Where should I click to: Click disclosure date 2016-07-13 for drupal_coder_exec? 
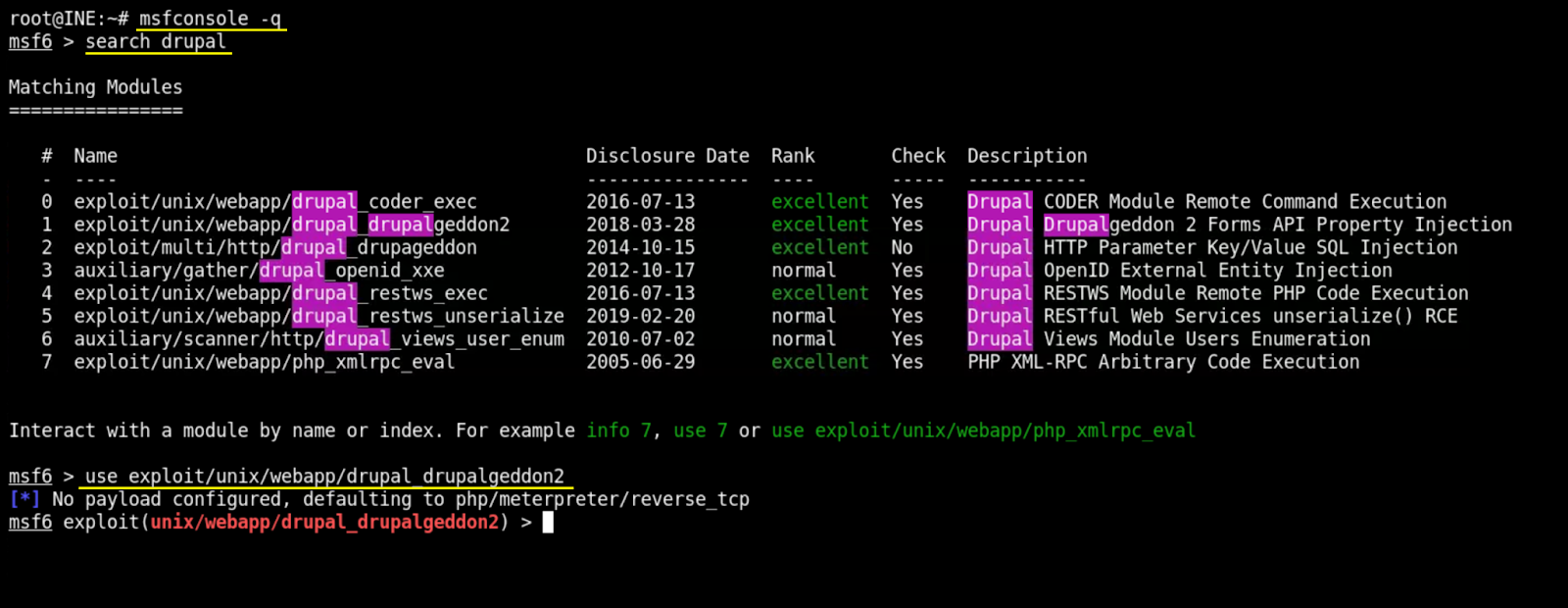pyautogui.click(x=641, y=202)
